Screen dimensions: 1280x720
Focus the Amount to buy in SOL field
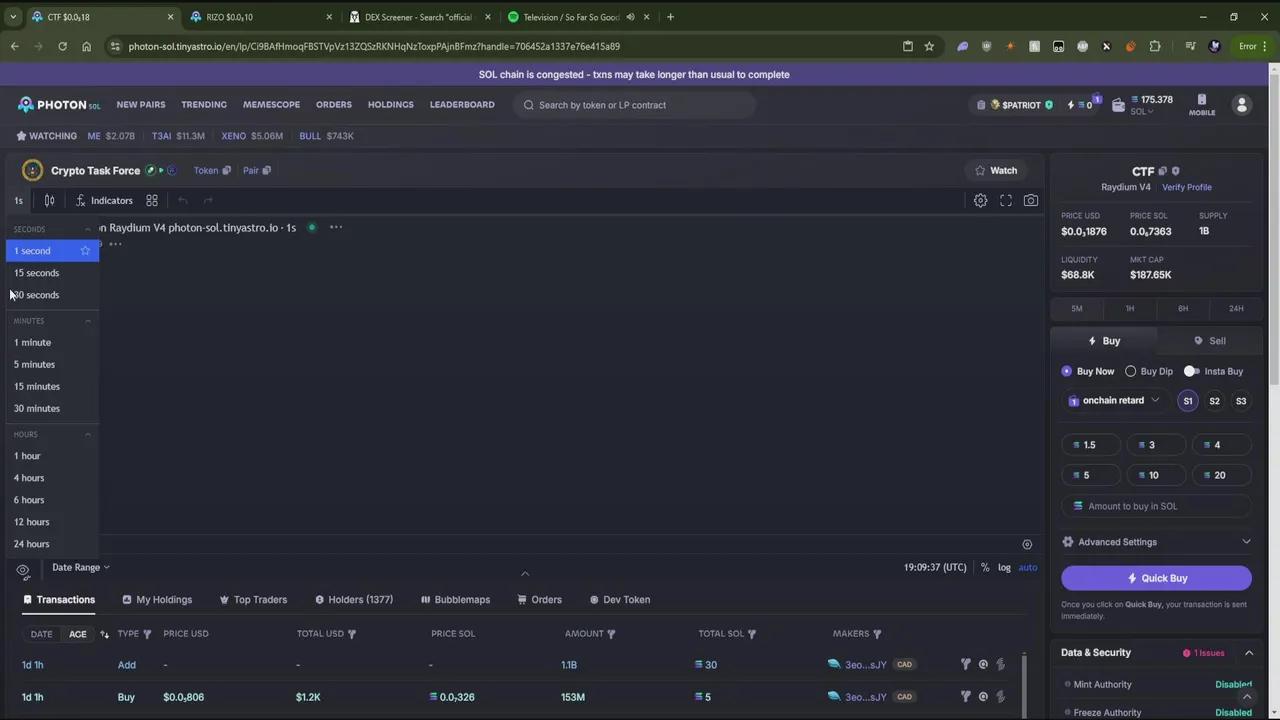tap(1156, 506)
